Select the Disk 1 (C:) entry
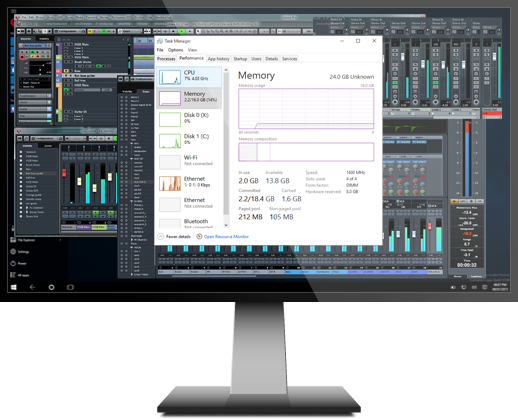The height and width of the screenshot is (419, 518). tap(189, 140)
